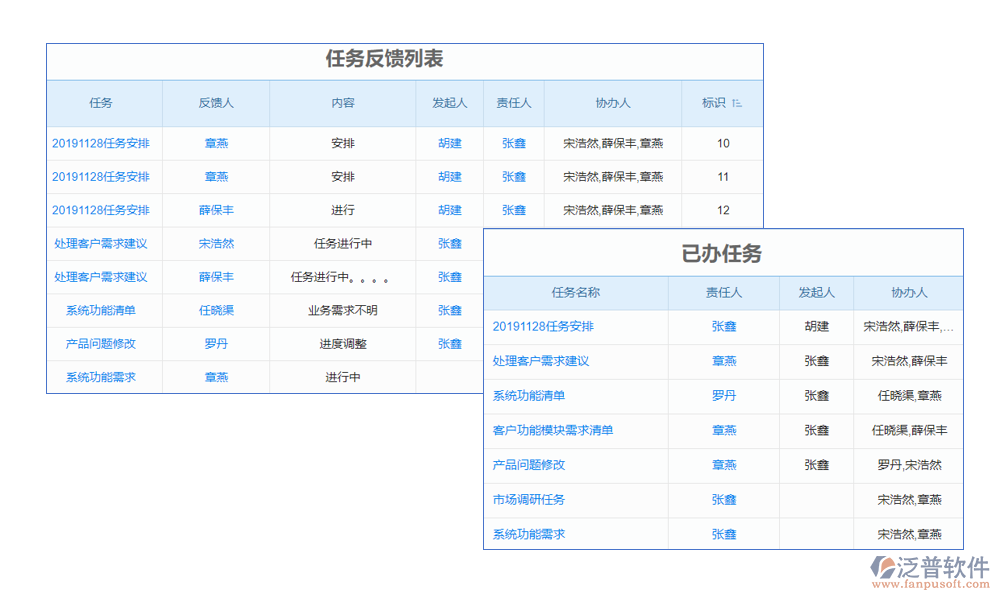Select the 业务需求不明 content cell
Screen dimensions: 1000x600
(x=343, y=311)
